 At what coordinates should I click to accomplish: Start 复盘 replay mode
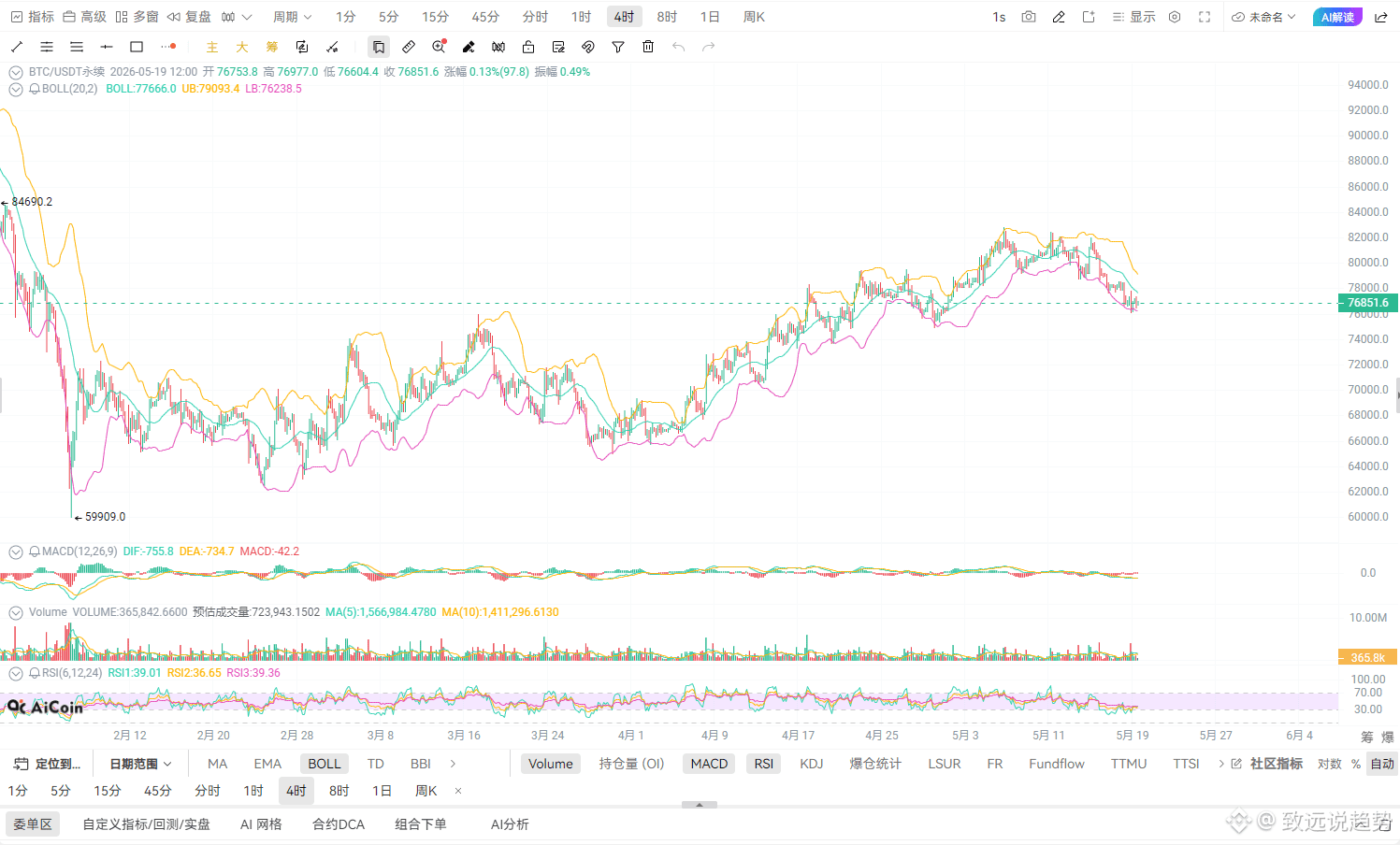tap(190, 17)
